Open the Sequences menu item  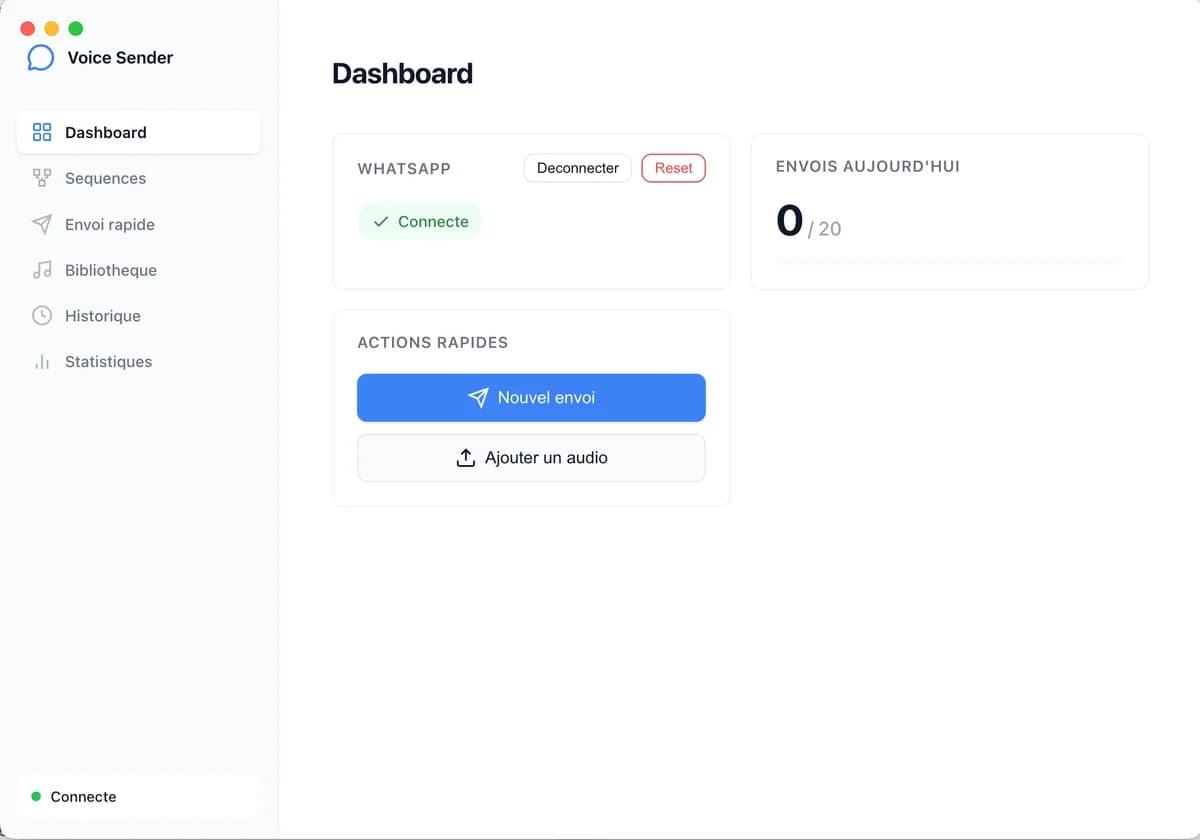click(x=105, y=178)
